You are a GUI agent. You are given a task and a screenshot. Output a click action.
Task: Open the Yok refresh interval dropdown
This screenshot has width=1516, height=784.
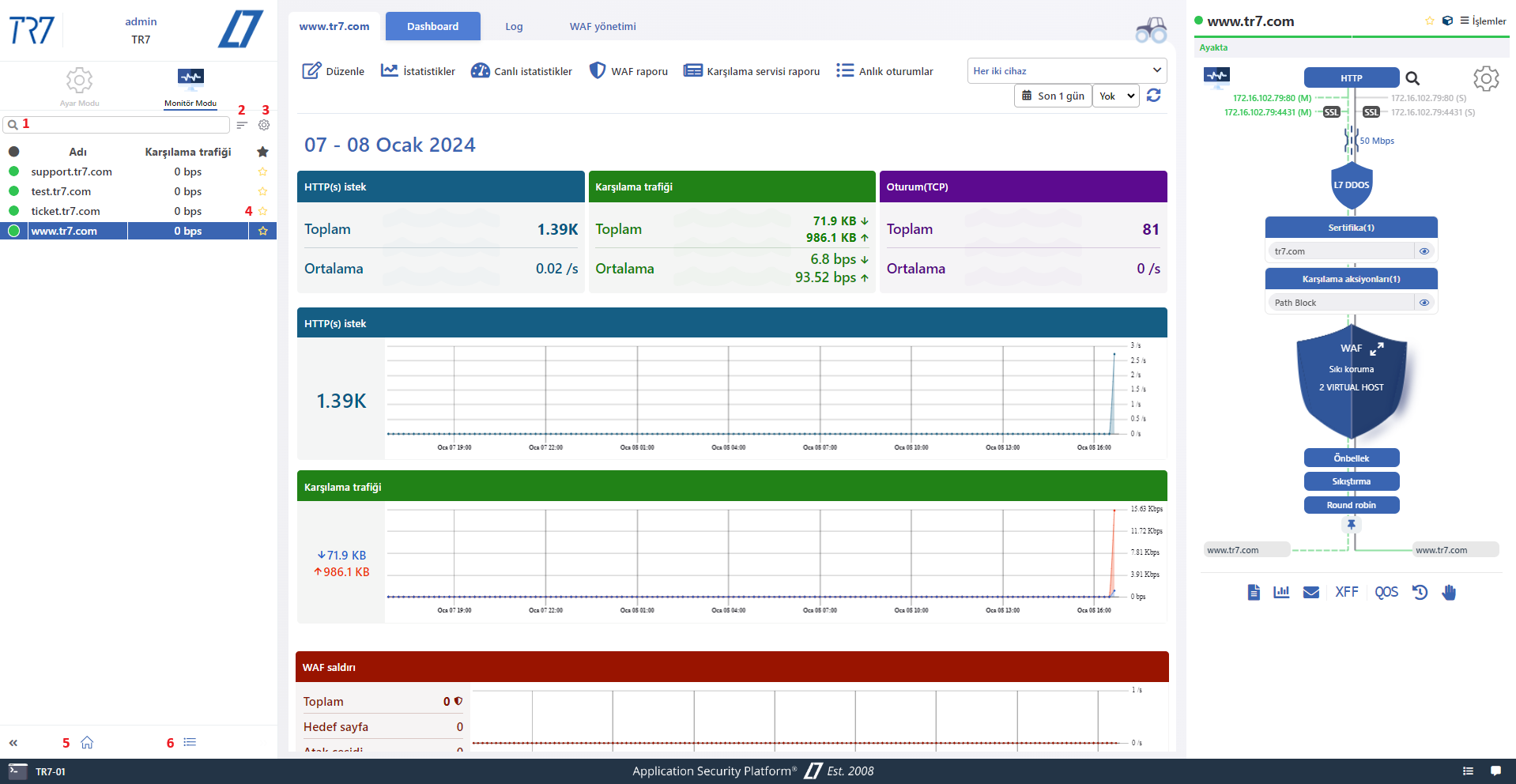[1116, 96]
